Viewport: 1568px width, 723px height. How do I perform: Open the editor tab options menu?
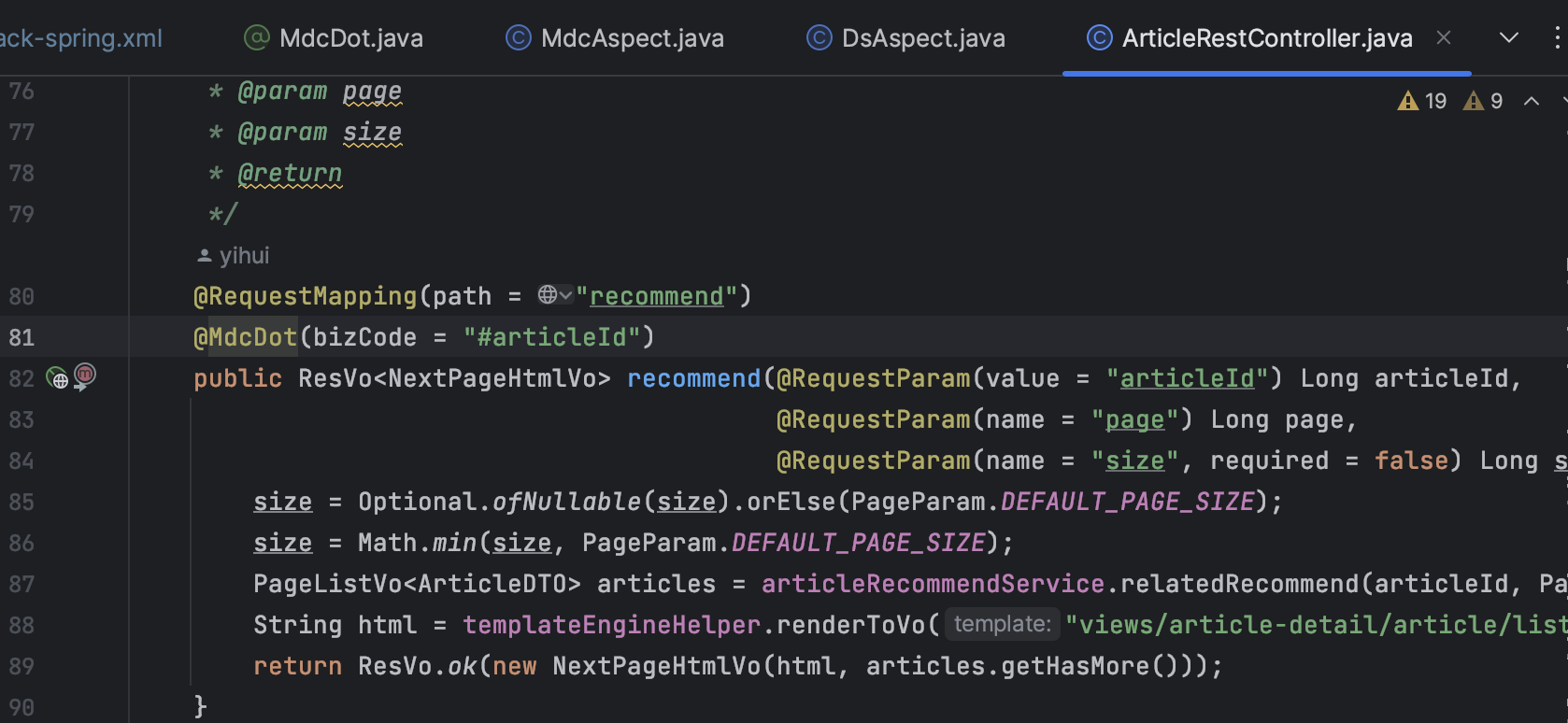pos(1556,37)
